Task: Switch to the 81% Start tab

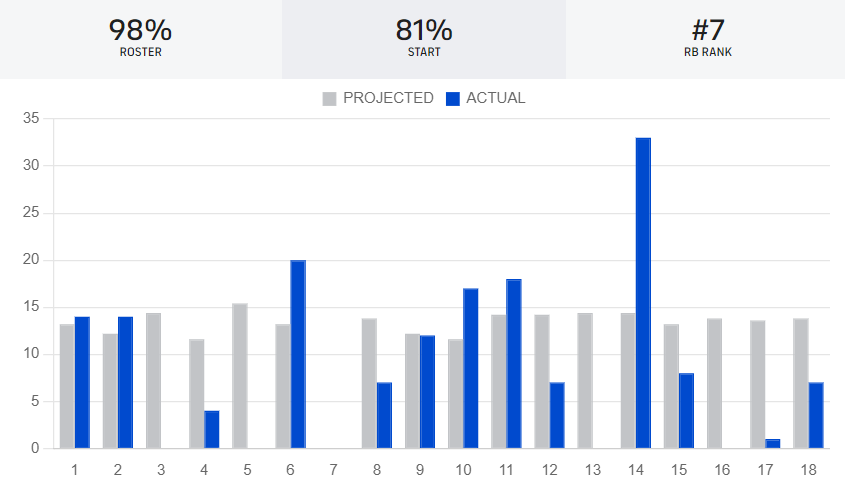Action: 423,39
